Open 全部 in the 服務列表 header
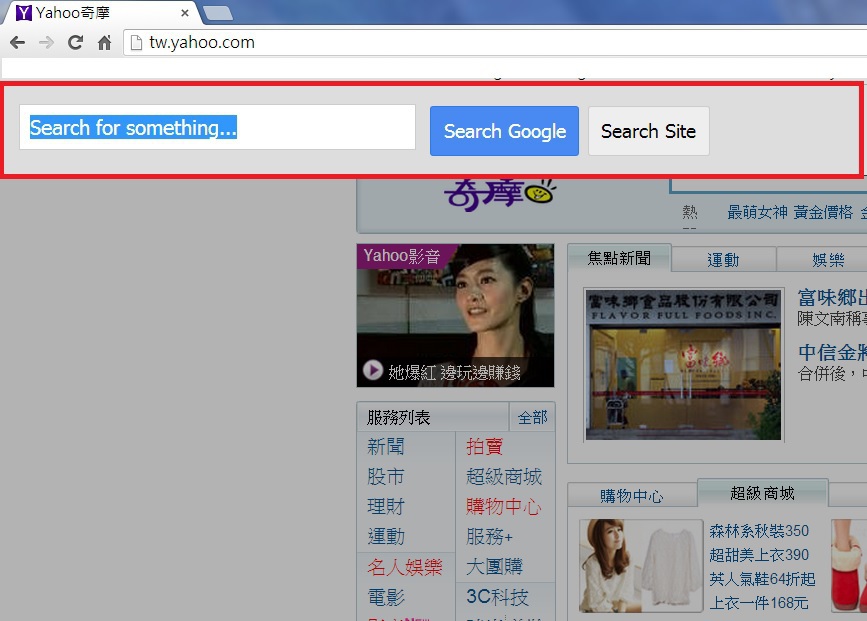Screen dimensions: 867x621 532,418
